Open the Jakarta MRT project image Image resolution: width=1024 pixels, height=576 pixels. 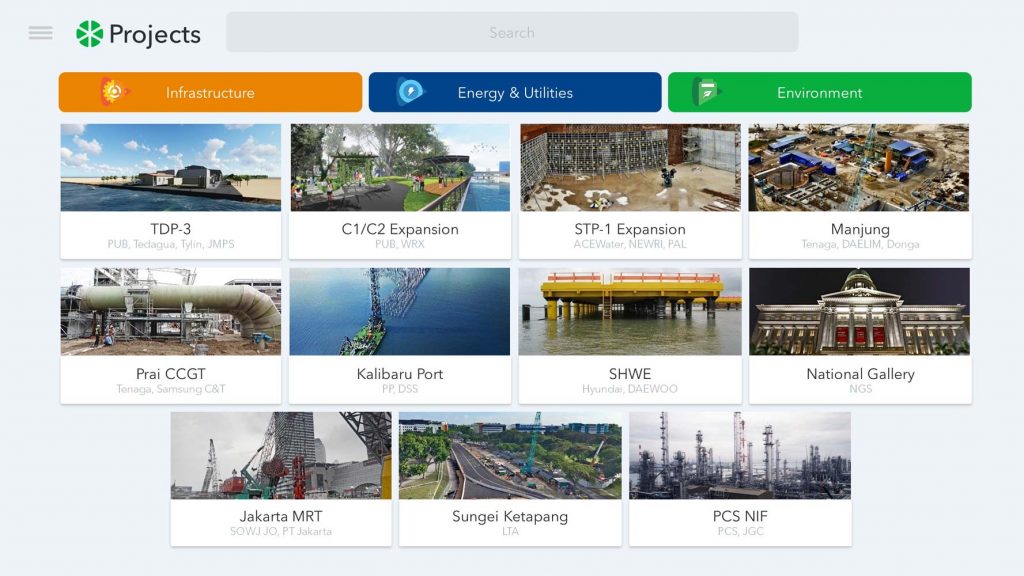[x=281, y=455]
